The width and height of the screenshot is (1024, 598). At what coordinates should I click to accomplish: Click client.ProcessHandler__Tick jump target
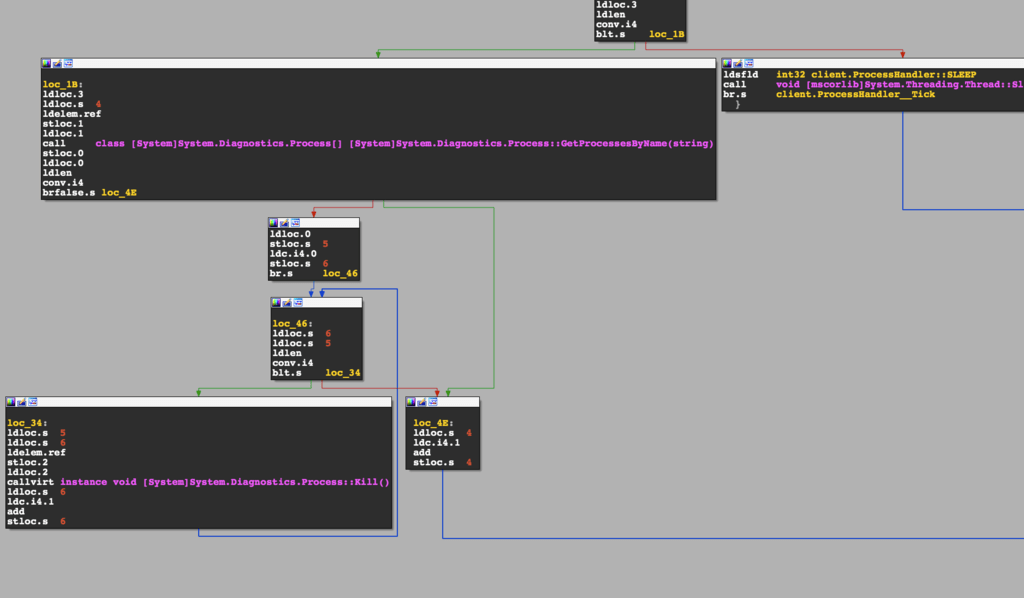tap(855, 94)
